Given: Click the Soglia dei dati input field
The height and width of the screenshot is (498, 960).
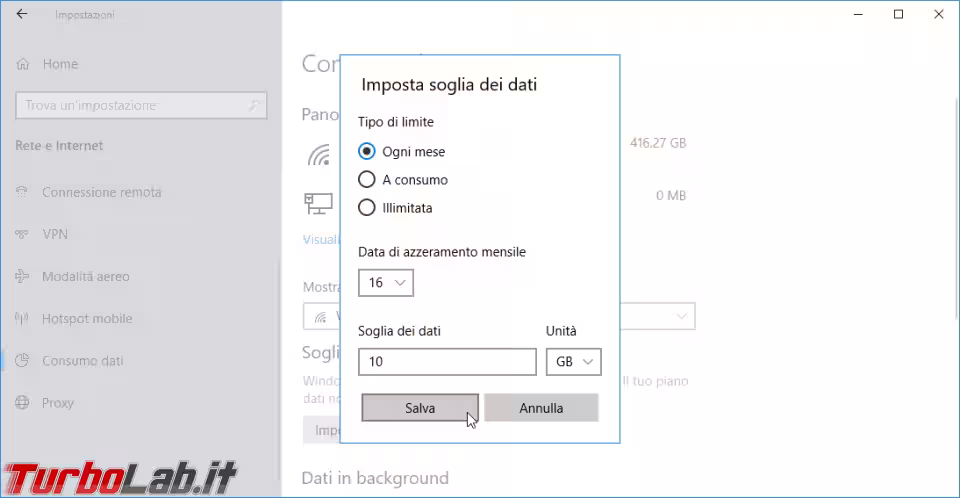Looking at the screenshot, I should coord(447,361).
